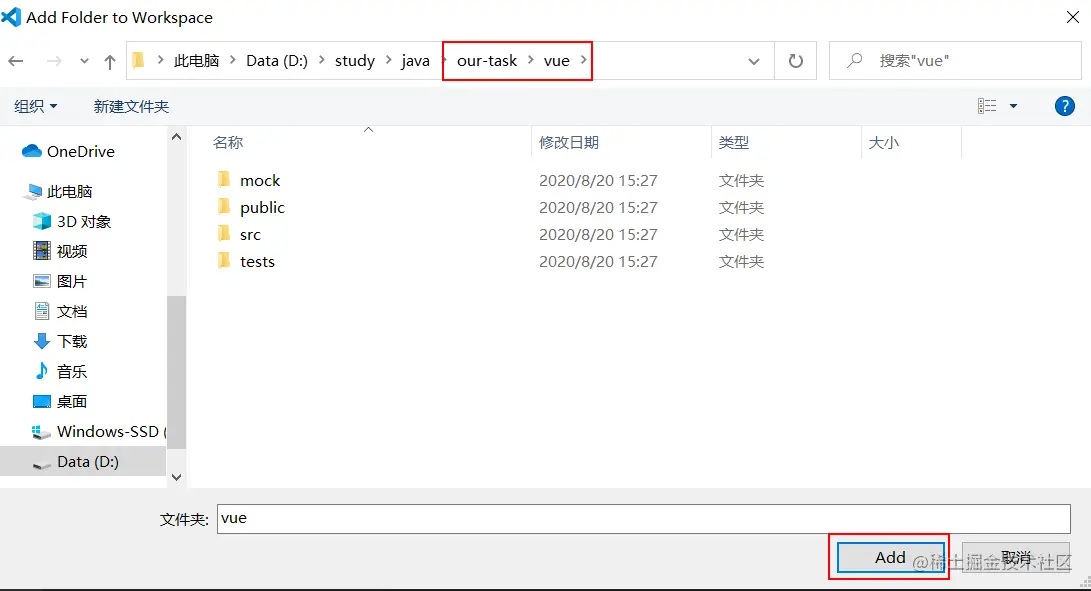Image resolution: width=1091 pixels, height=591 pixels.
Task: Navigate up a level using the up arrow
Action: [x=110, y=60]
